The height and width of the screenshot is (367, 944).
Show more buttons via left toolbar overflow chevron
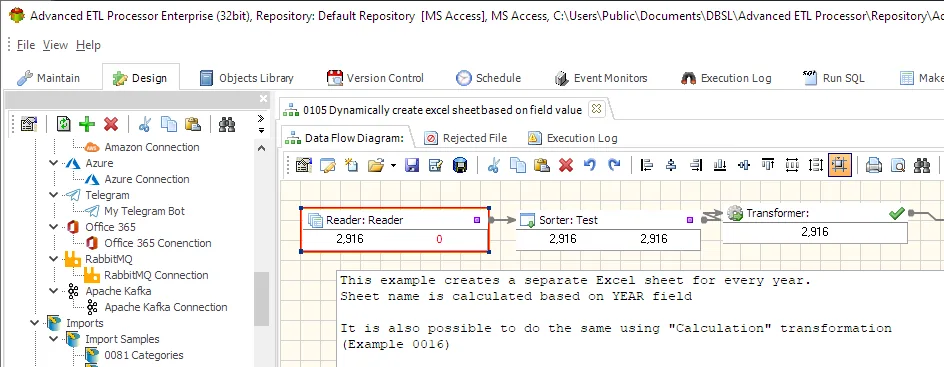tap(261, 124)
